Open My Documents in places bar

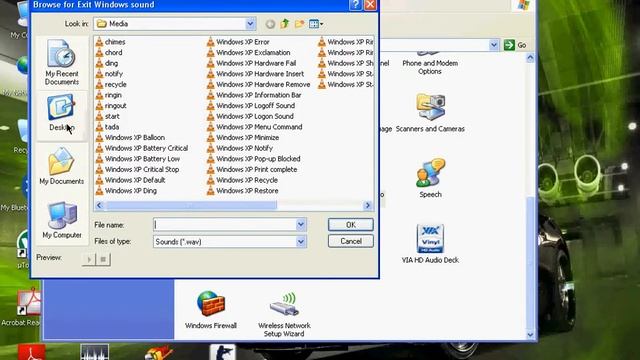62,166
